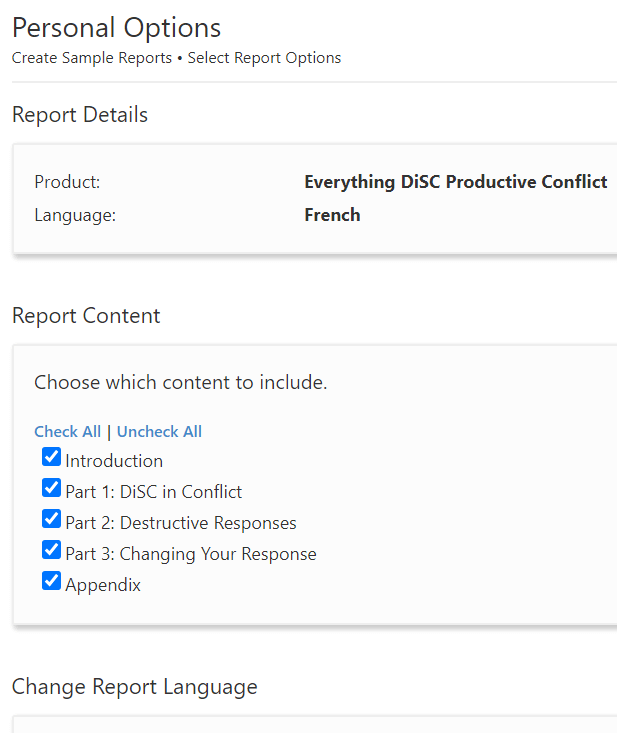The image size is (619, 733).
Task: Click the Language: label
Action: click(75, 216)
